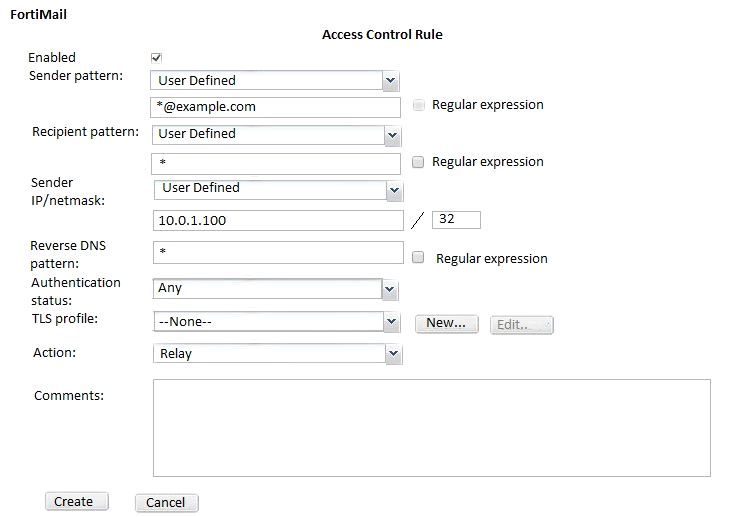Screen dimensions: 751x517
Task: Open the Recipient pattern dropdown
Action: 275,134
